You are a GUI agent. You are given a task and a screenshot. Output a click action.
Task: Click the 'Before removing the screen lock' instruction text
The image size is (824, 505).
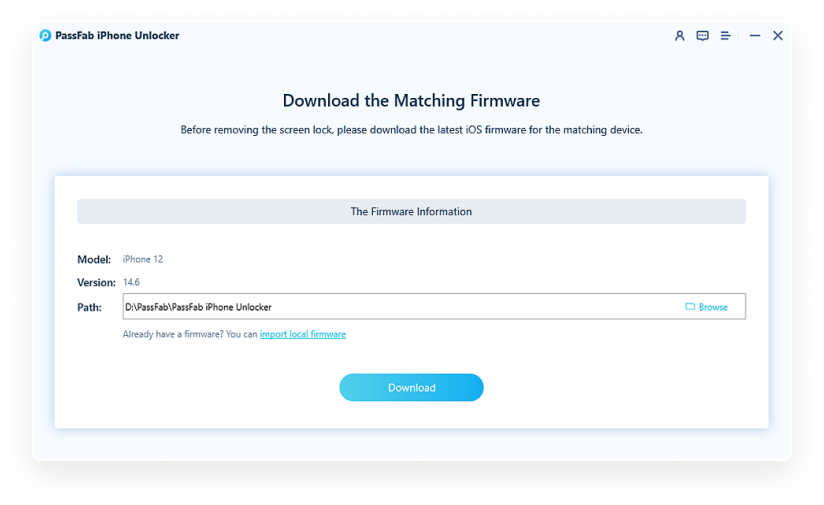pyautogui.click(x=411, y=130)
